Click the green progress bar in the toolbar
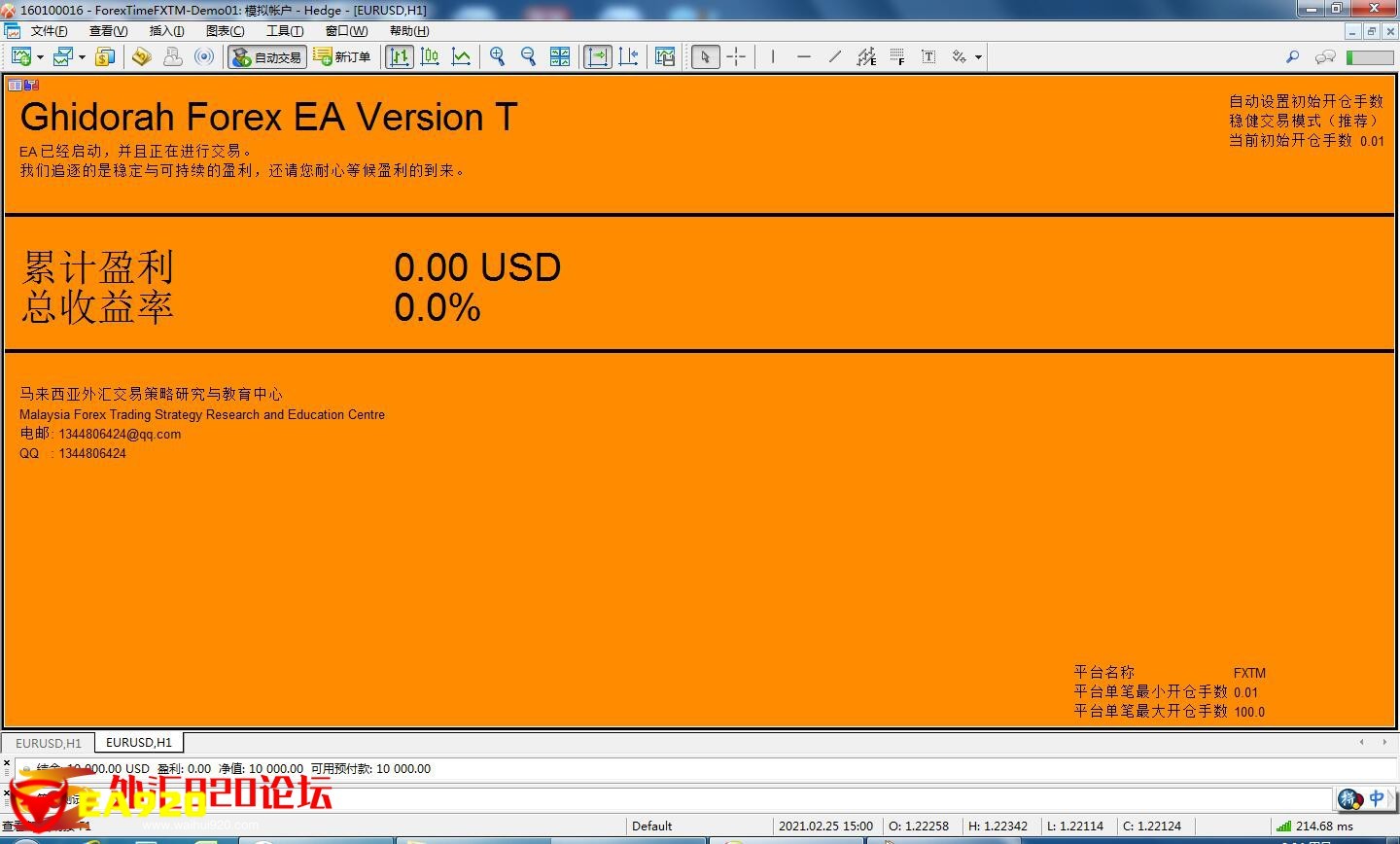The height and width of the screenshot is (844, 1400). 1370,57
